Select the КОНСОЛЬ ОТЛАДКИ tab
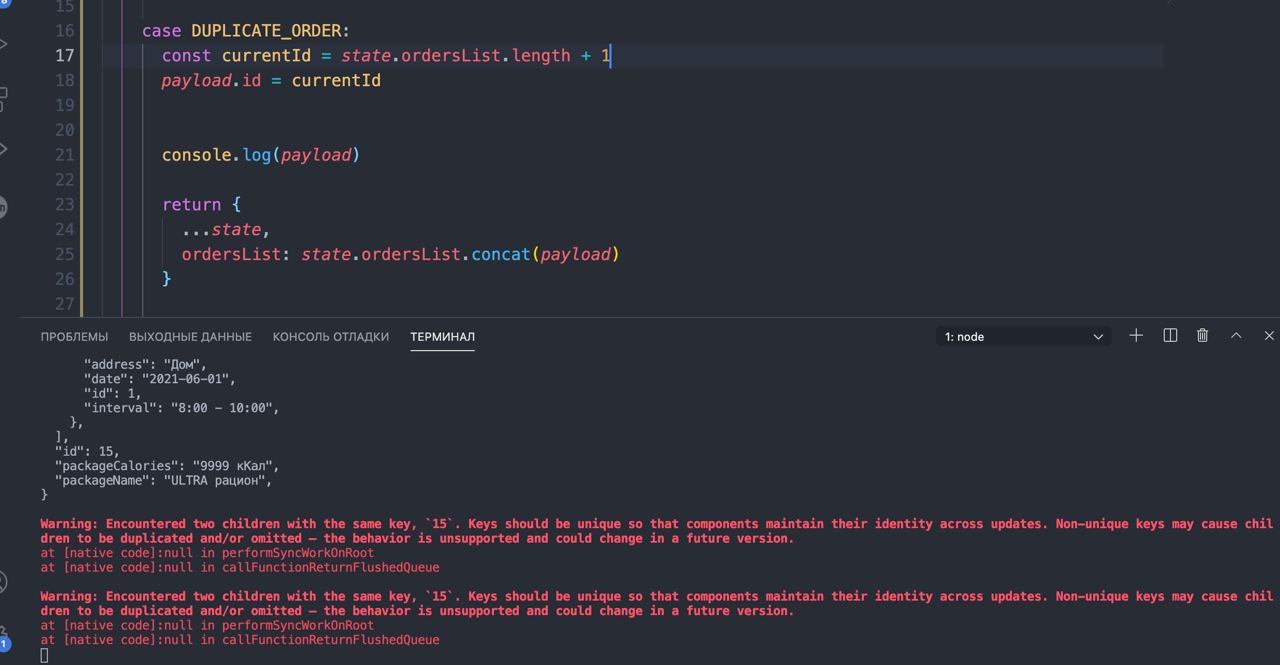 coord(331,337)
